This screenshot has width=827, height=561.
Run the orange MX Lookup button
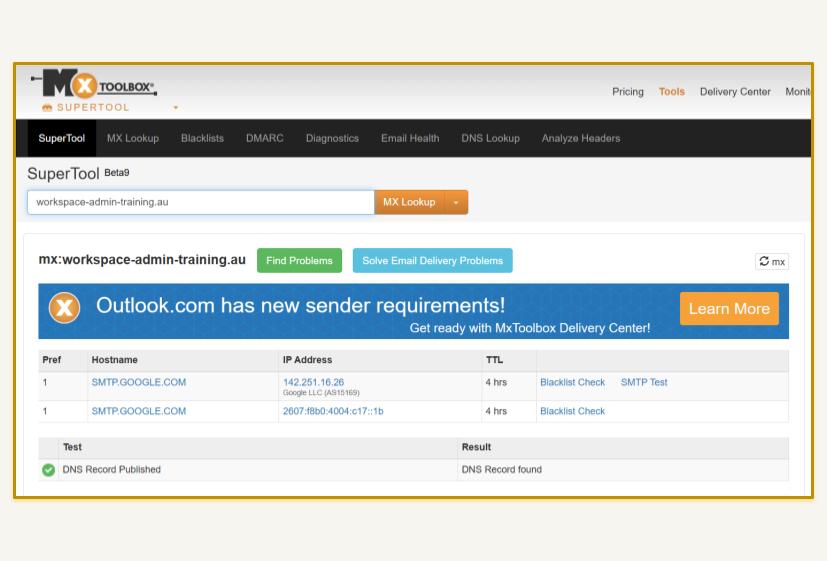pyautogui.click(x=409, y=202)
